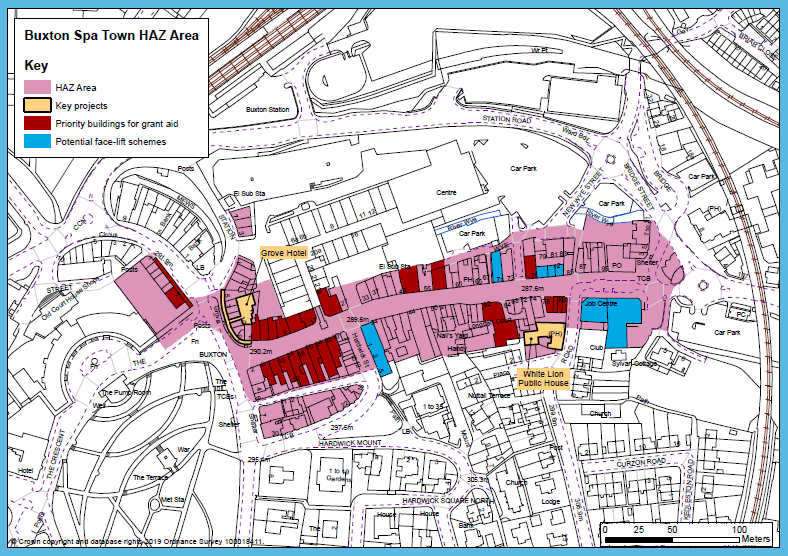Click The Pump Room label
The image size is (788, 556).
click(125, 392)
